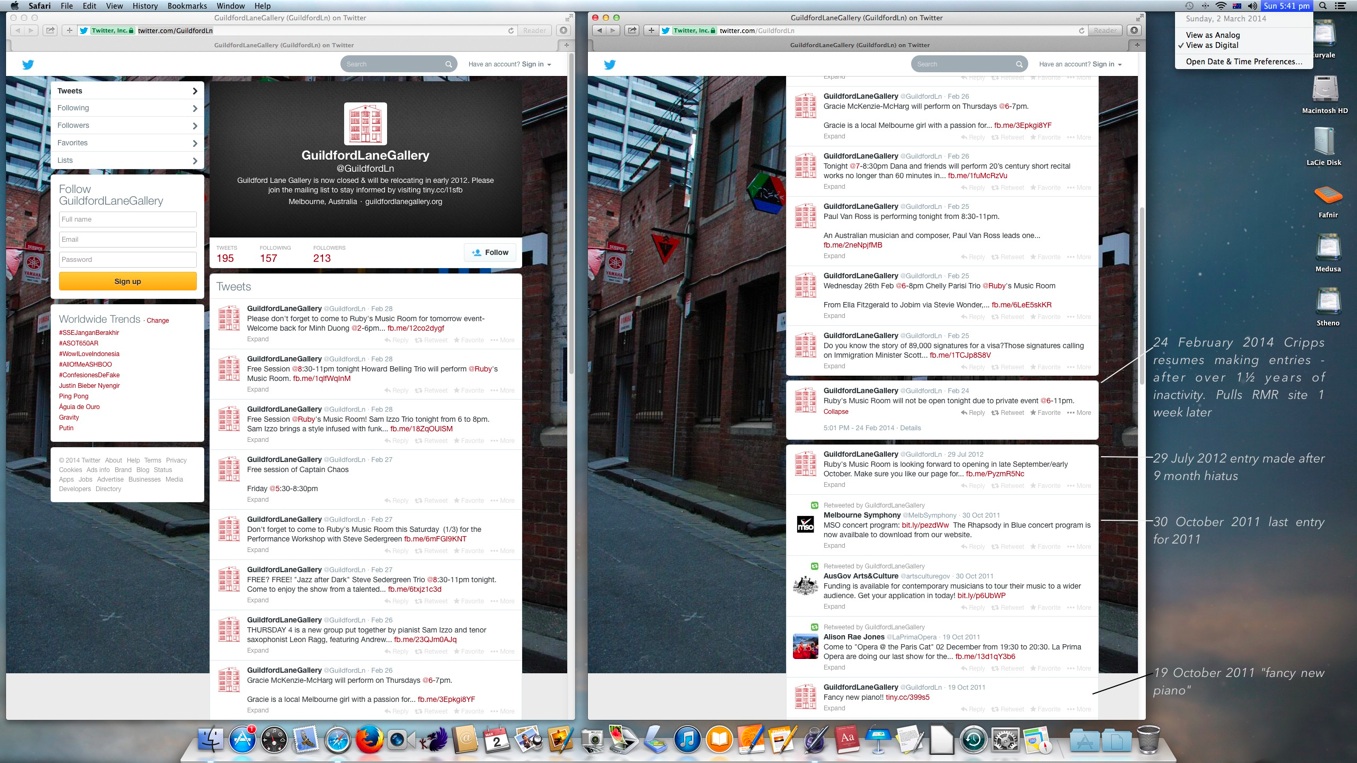Open the Safari menu
The image size is (1357, 763).
click(x=39, y=6)
